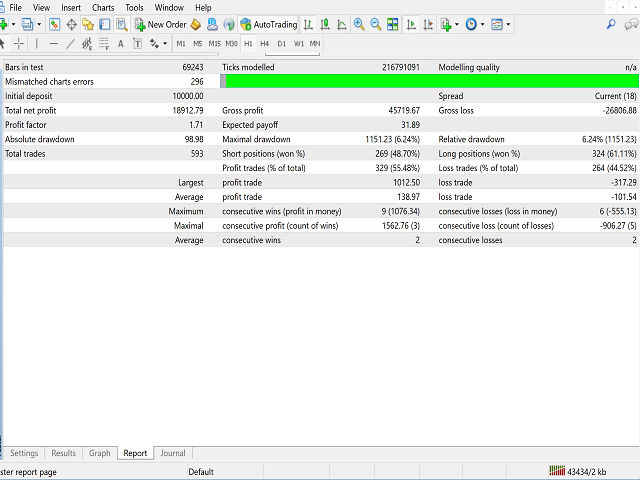The width and height of the screenshot is (640, 480).
Task: Open MetaEditor via the yellow book icon
Action: (x=196, y=24)
